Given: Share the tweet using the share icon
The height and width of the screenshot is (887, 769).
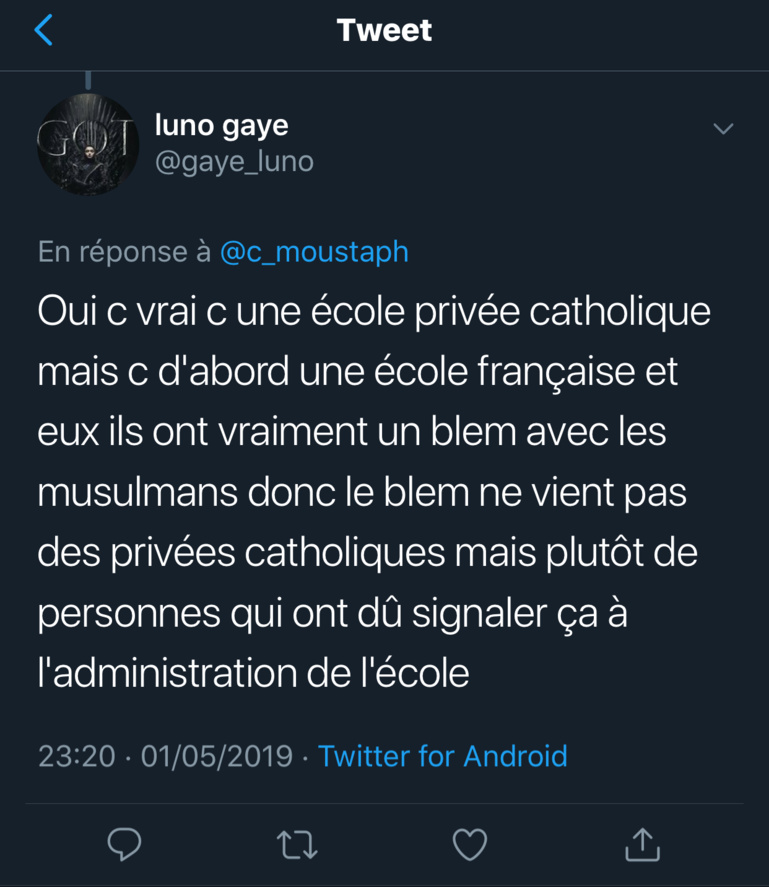Looking at the screenshot, I should (642, 845).
